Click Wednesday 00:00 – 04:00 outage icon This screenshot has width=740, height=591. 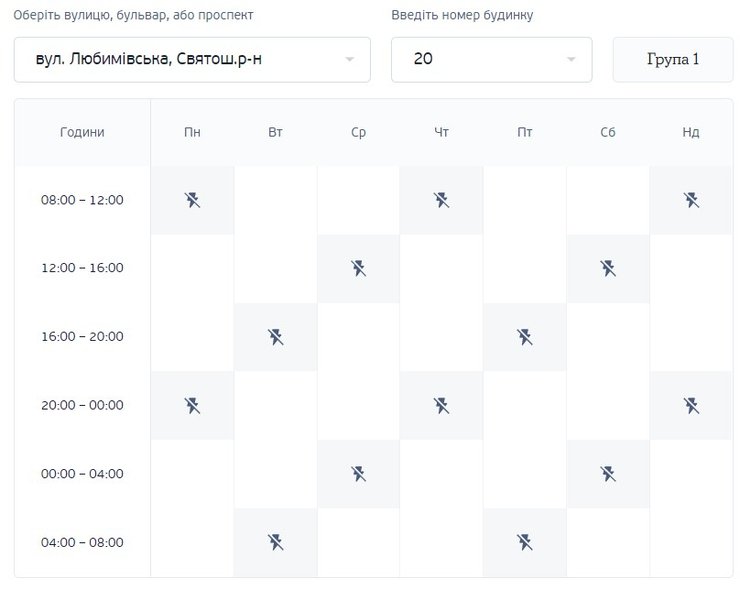(x=359, y=473)
